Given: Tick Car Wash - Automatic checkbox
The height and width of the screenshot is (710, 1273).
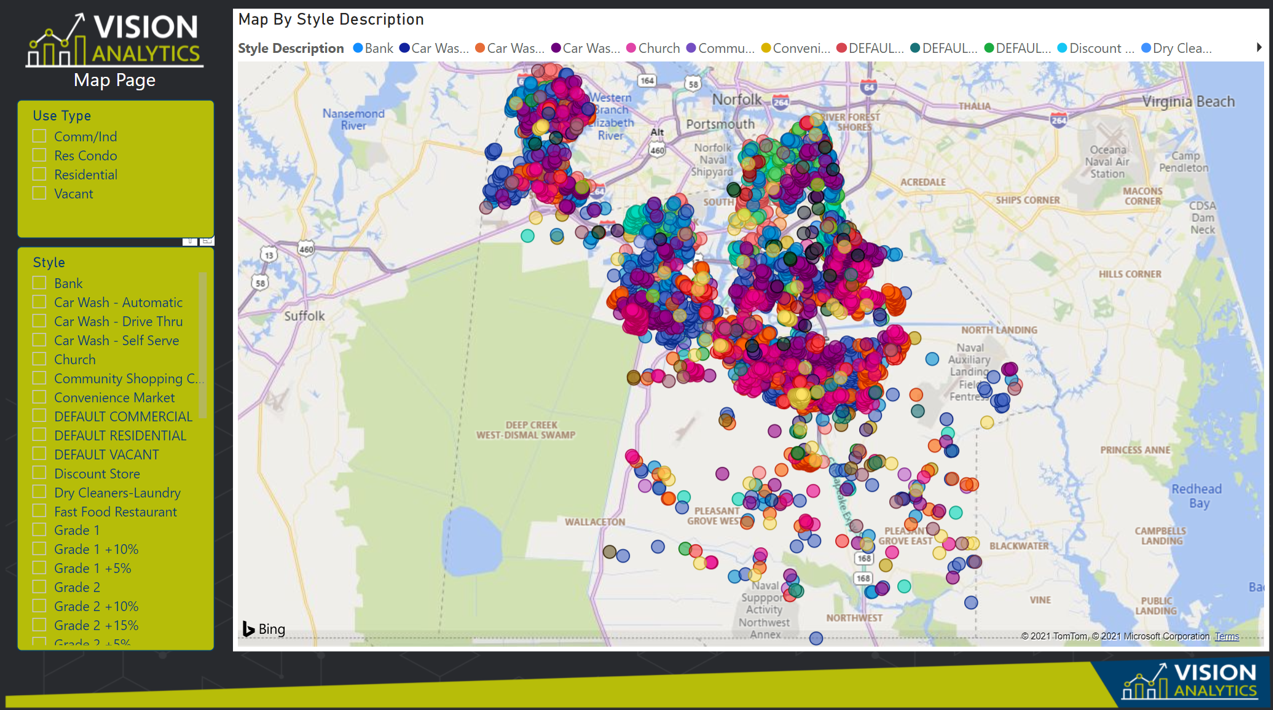Looking at the screenshot, I should click(39, 302).
